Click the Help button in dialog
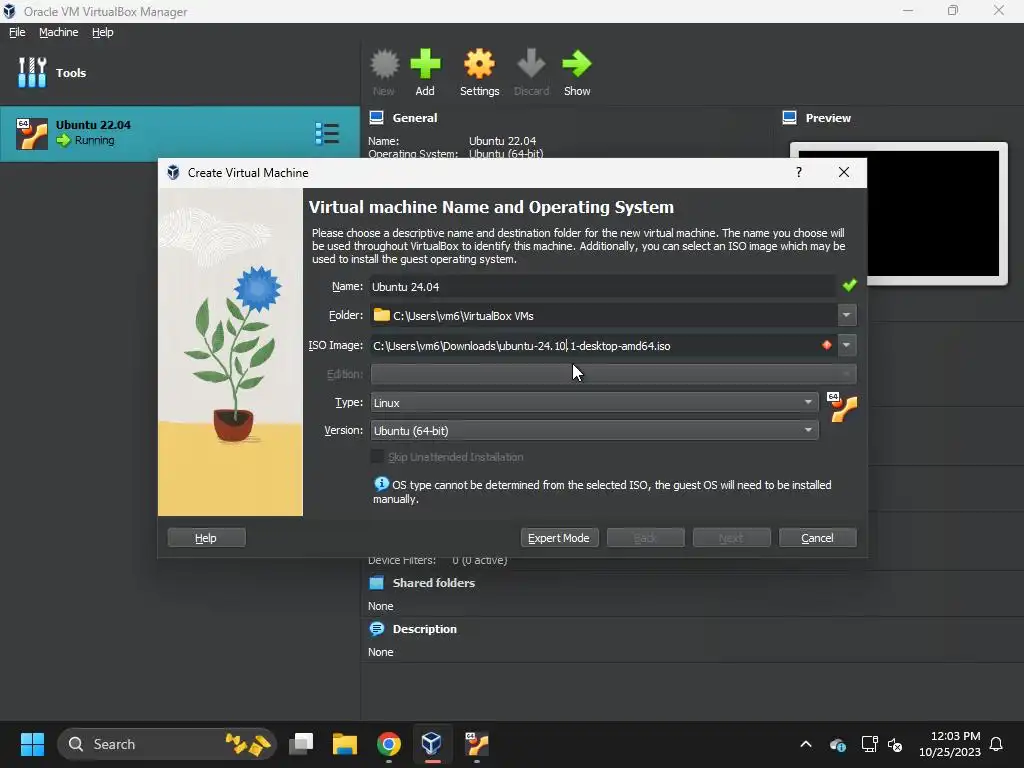This screenshot has width=1024, height=768. (206, 537)
